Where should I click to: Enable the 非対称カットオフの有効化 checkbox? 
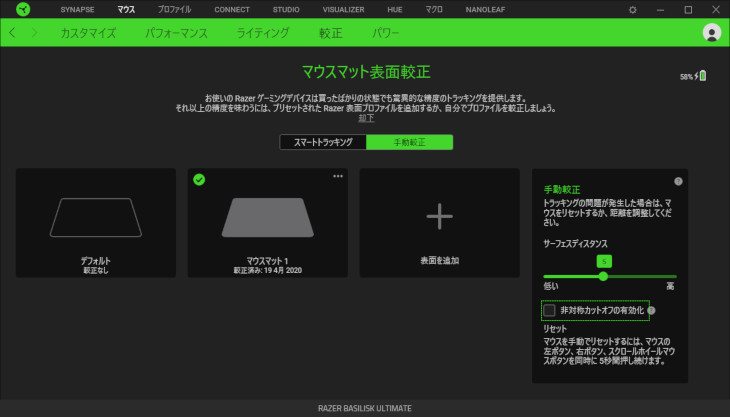pos(549,310)
